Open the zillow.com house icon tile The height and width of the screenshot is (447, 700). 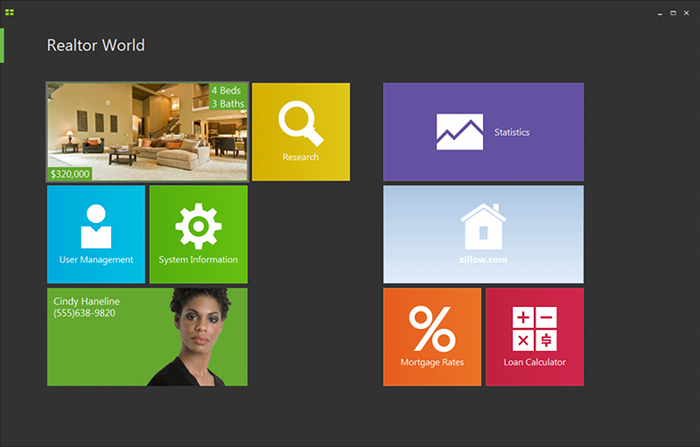coord(483,234)
